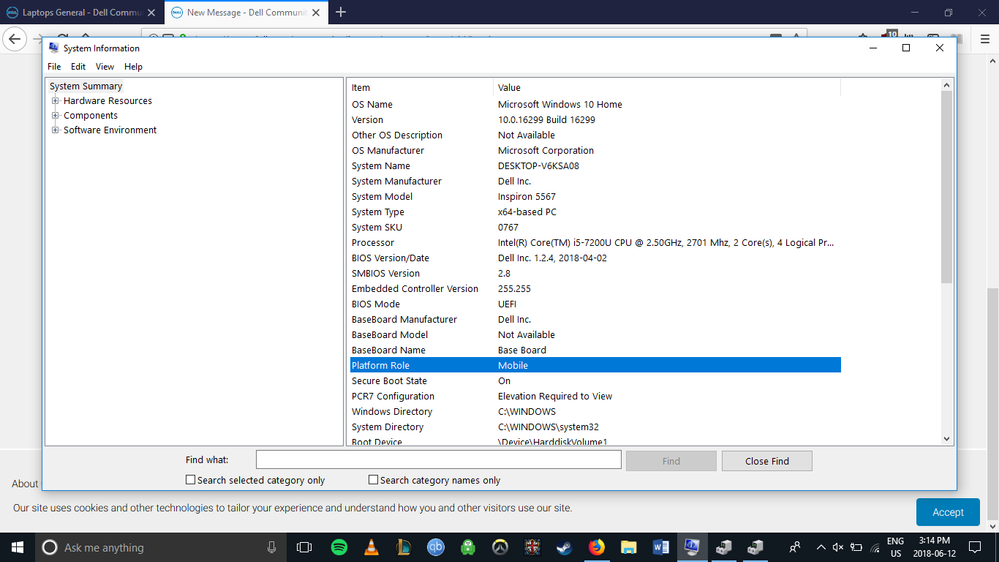Open the File menu
Image resolution: width=999 pixels, height=562 pixels.
click(x=54, y=66)
